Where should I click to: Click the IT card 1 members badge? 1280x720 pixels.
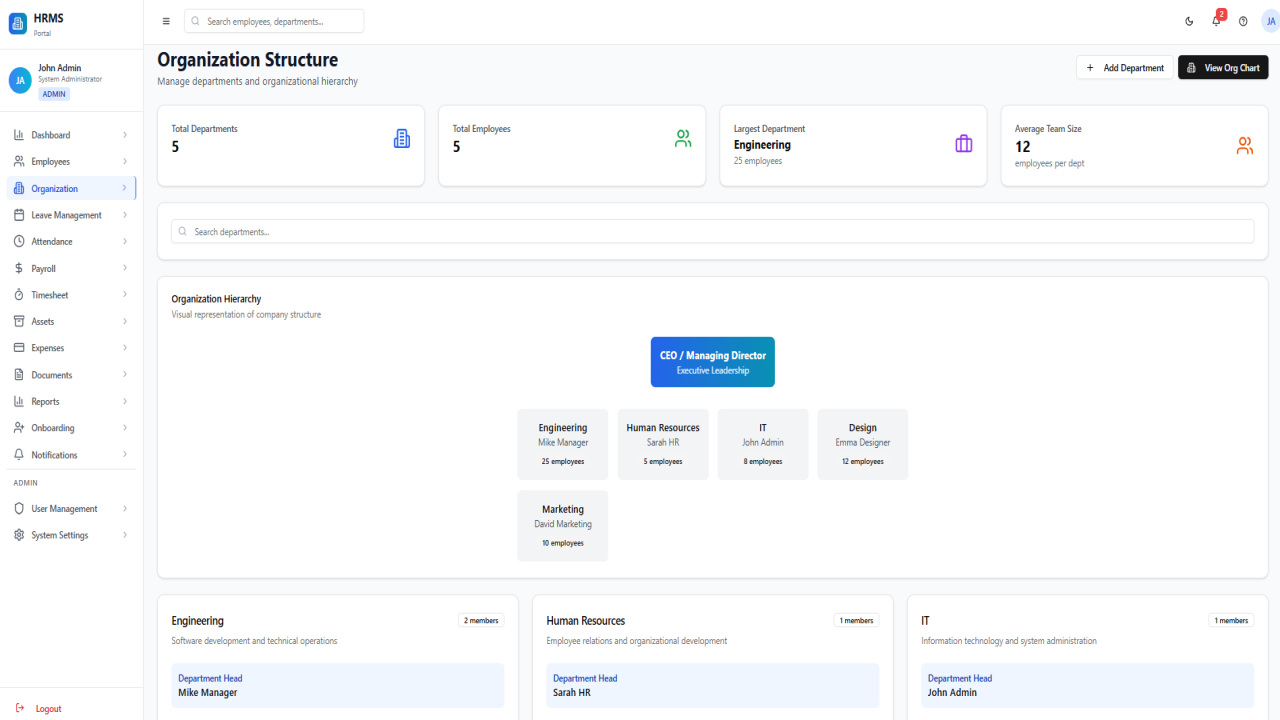(x=1231, y=620)
